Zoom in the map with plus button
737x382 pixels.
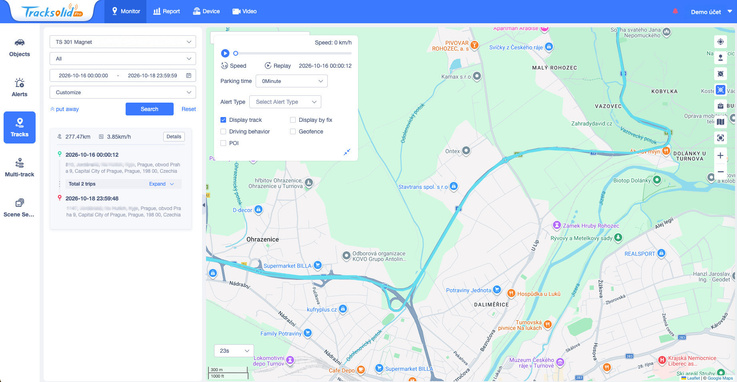tap(720, 156)
